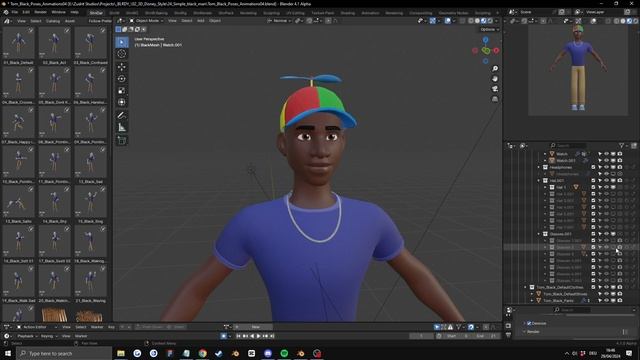Open the Add menu in viewport header
This screenshot has width=640, height=360.
[x=200, y=20]
